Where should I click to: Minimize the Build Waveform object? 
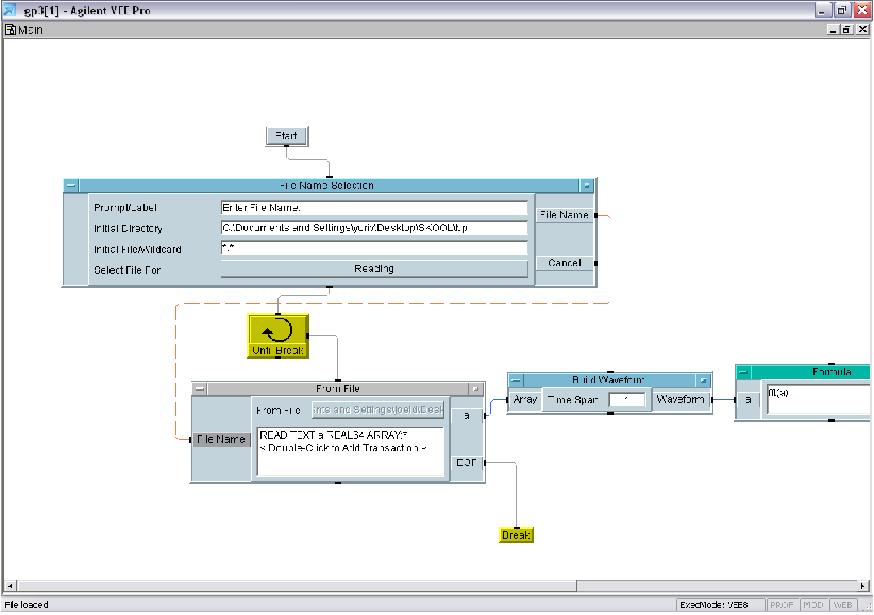pyautogui.click(x=703, y=380)
